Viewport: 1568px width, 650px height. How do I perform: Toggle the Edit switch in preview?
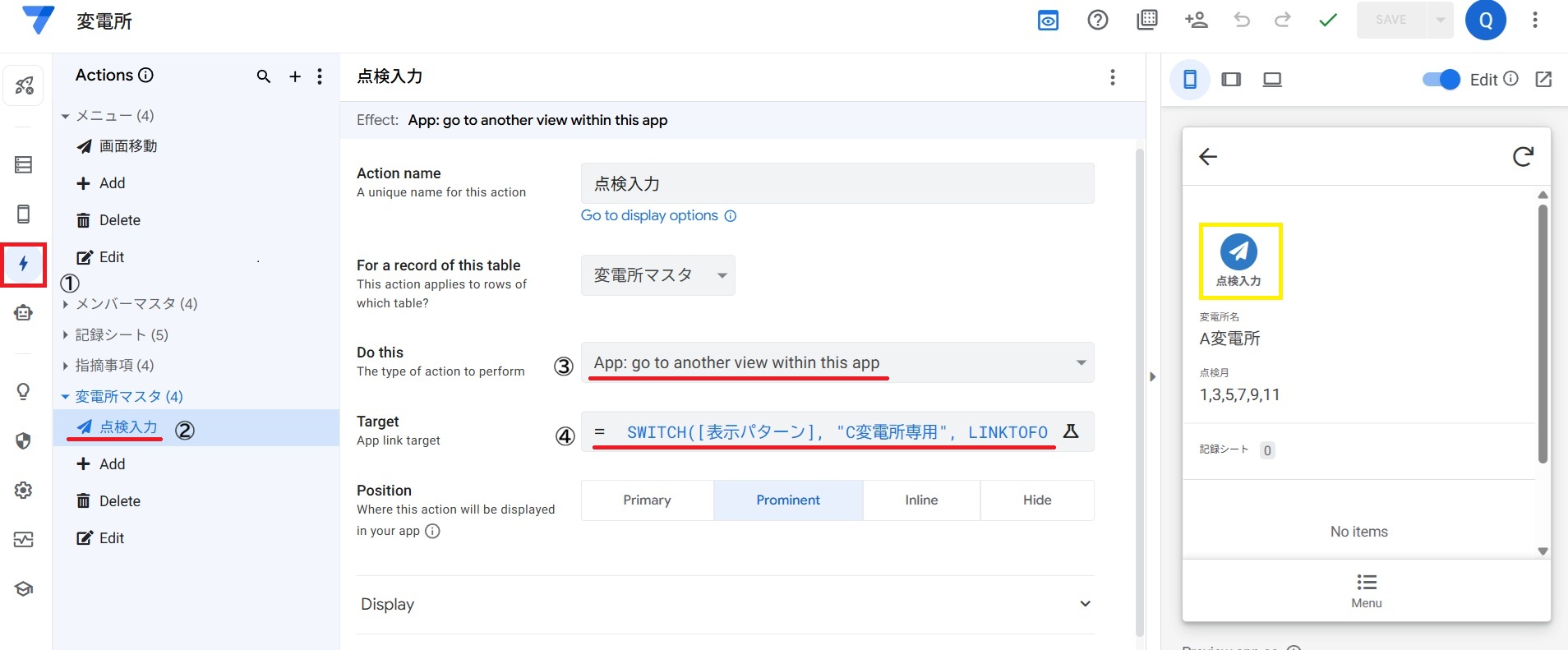pos(1441,80)
